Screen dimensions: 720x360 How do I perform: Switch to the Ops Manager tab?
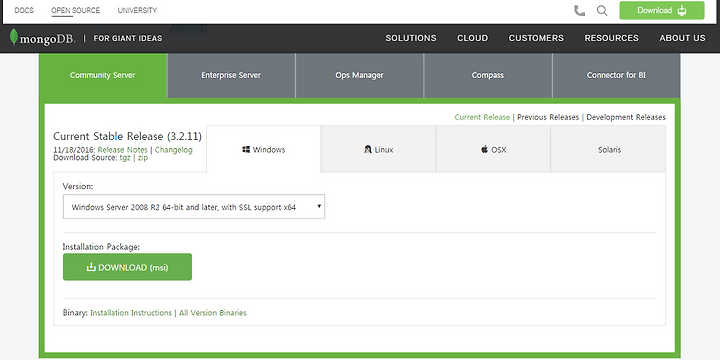359,75
